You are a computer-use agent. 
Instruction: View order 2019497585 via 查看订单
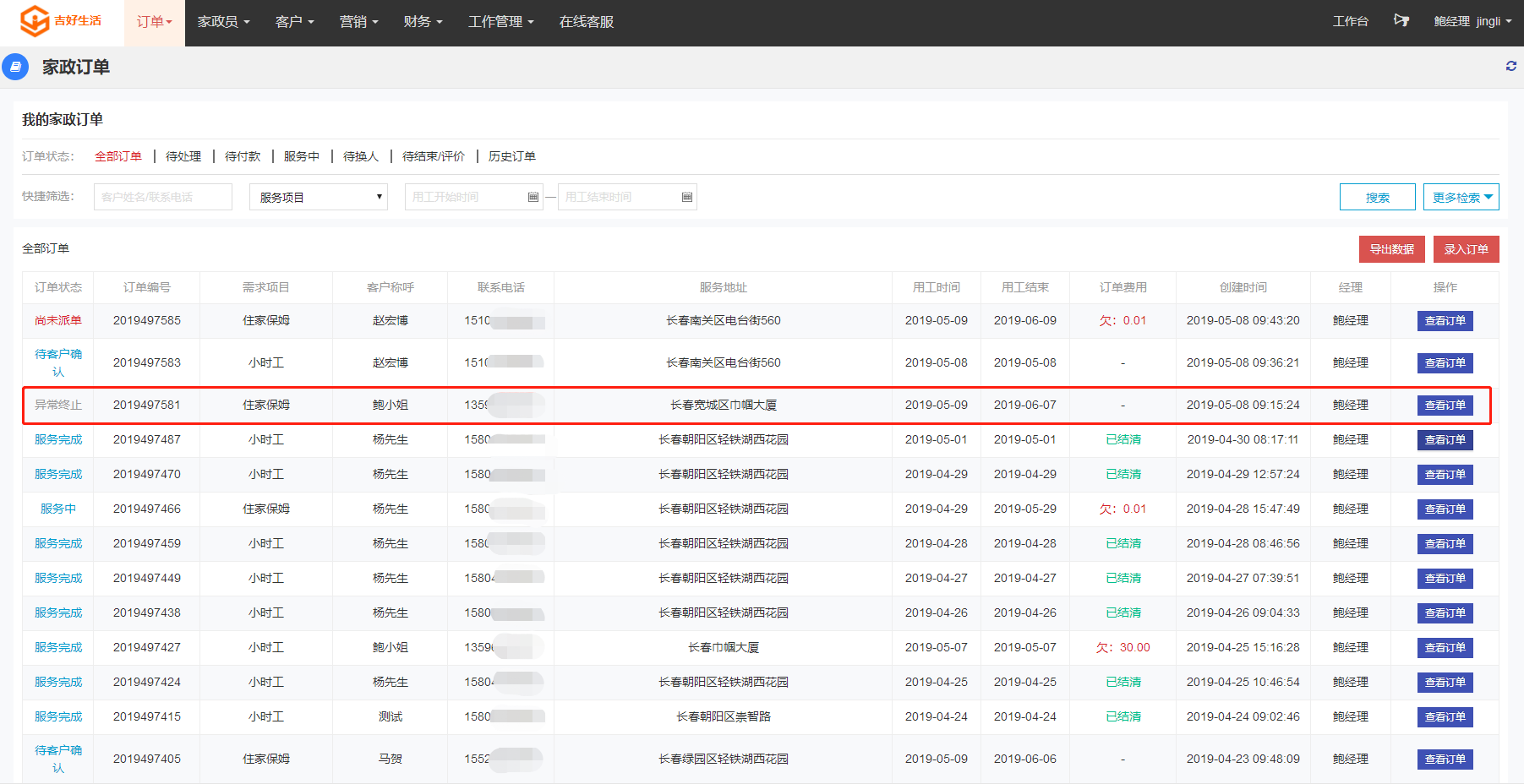(x=1445, y=321)
